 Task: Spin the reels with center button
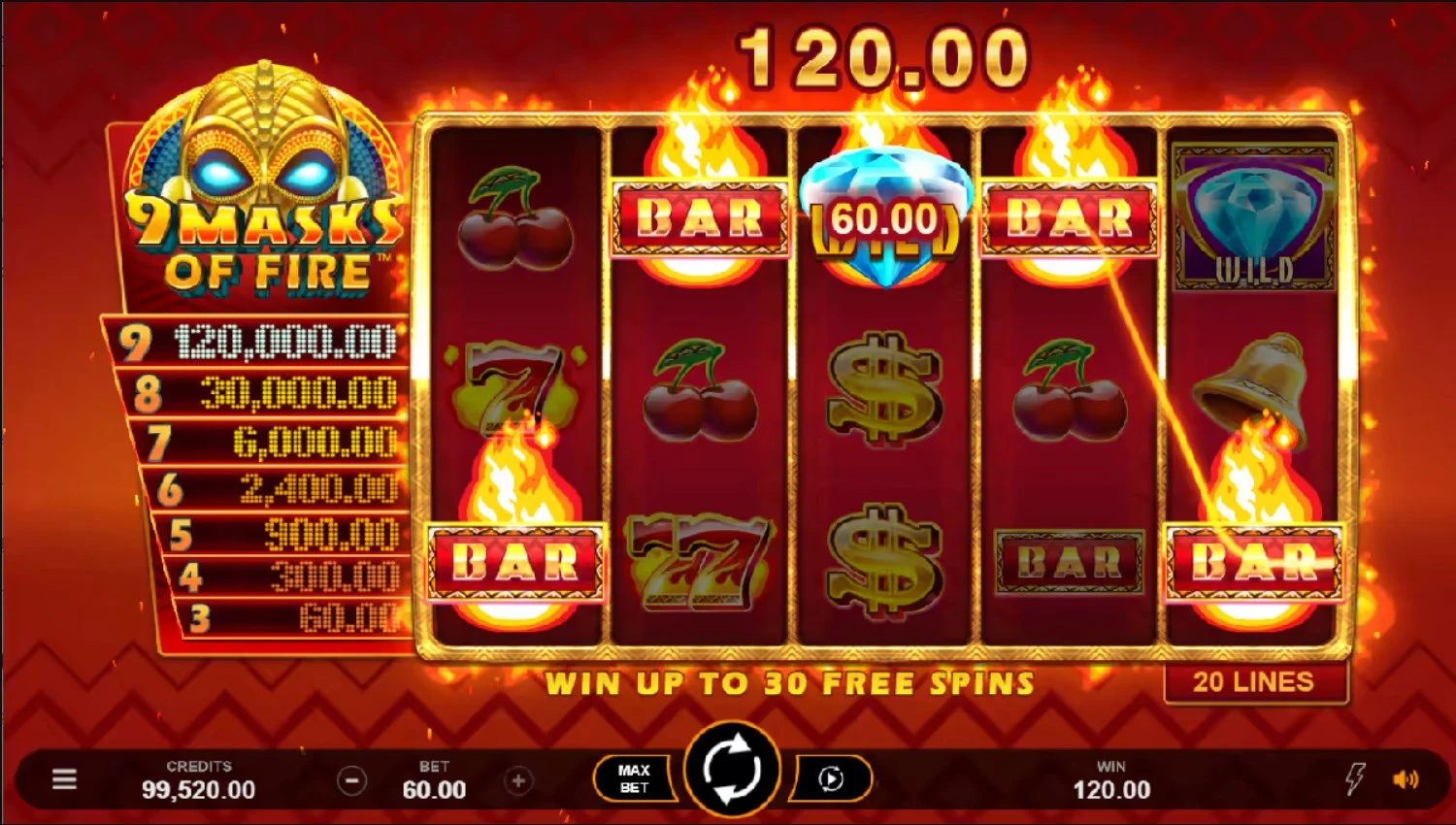click(x=732, y=771)
